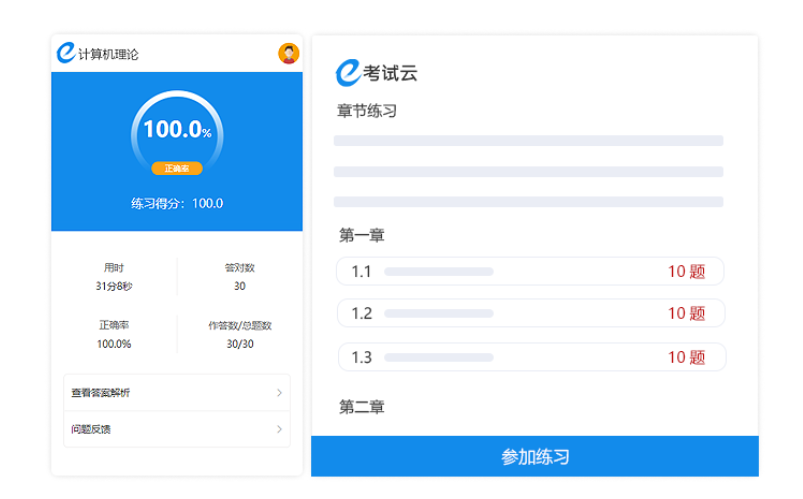Screen dimensions: 803x499
Task: Click the 练习得分: 100.0 text
Action: 177,203
